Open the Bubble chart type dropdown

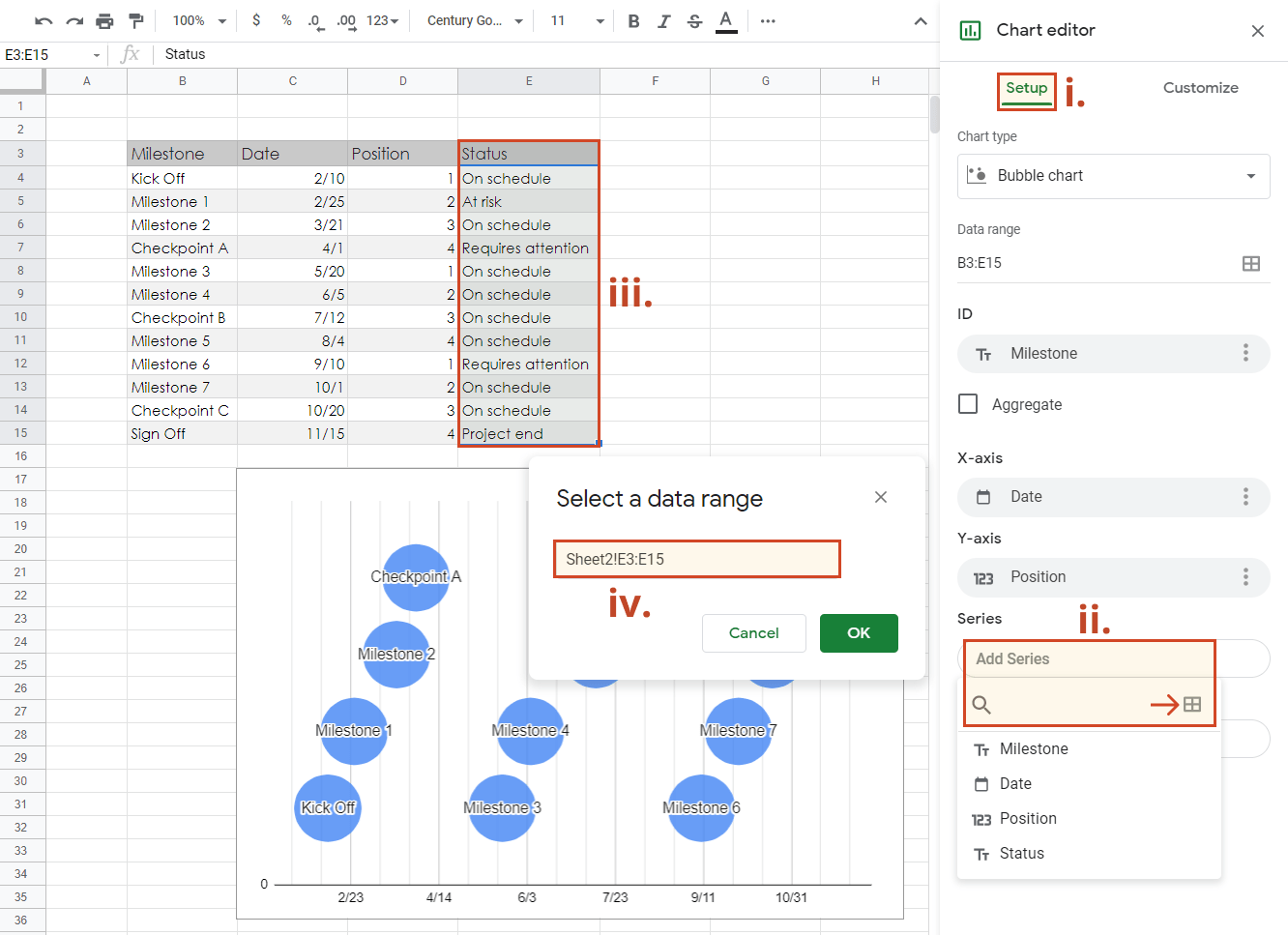(x=1113, y=176)
